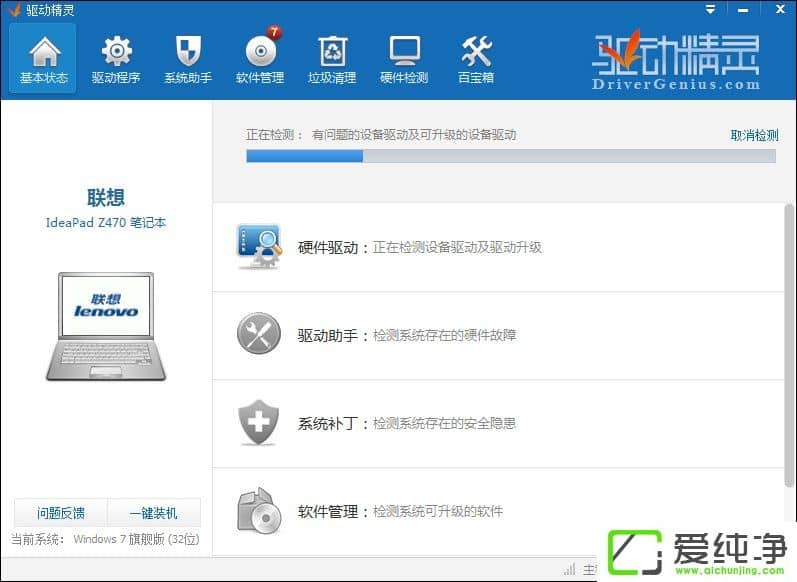Click the 问题反馈 button
The height and width of the screenshot is (582, 797).
(x=61, y=513)
